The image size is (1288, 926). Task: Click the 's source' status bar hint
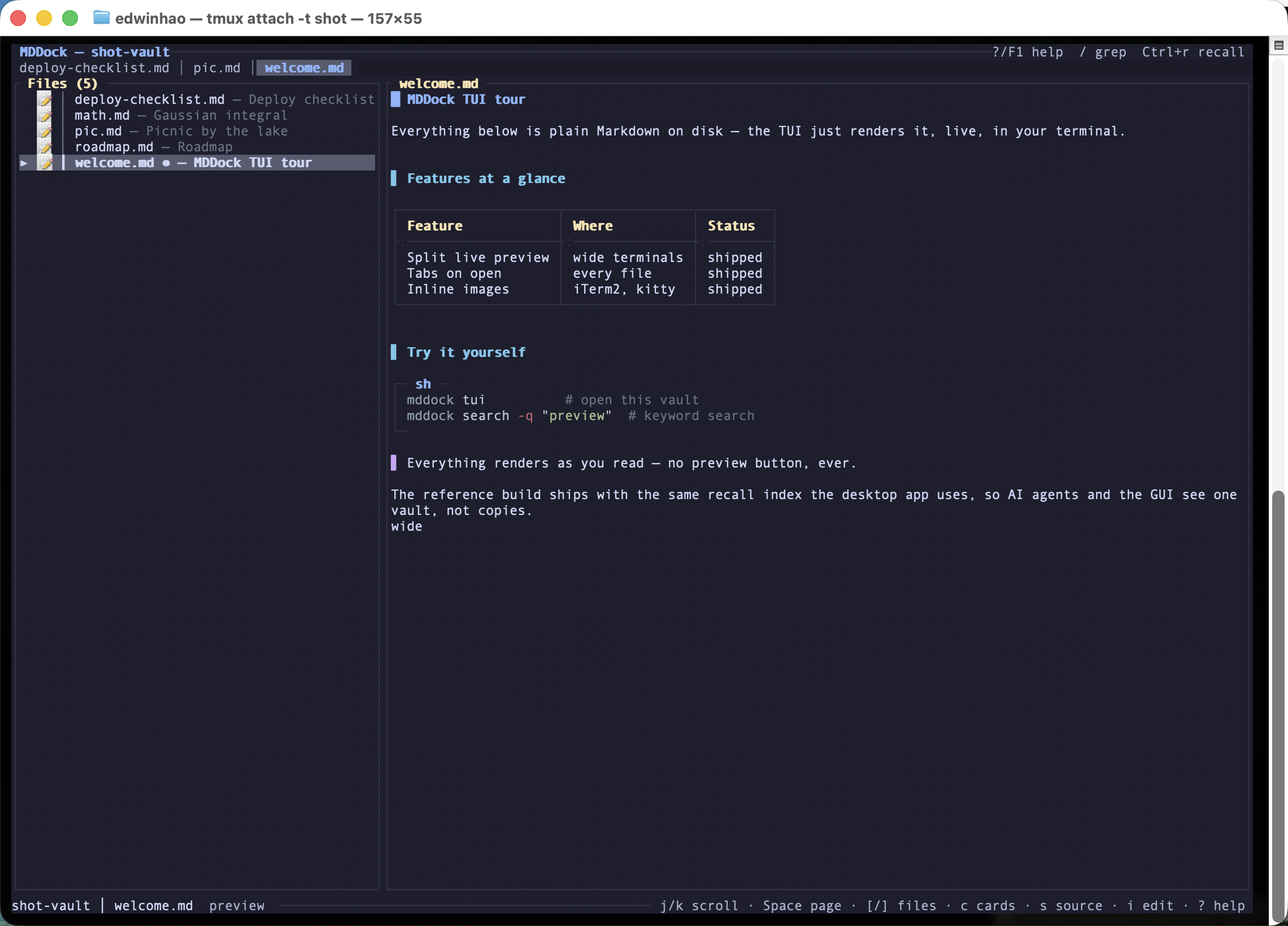coord(1071,906)
